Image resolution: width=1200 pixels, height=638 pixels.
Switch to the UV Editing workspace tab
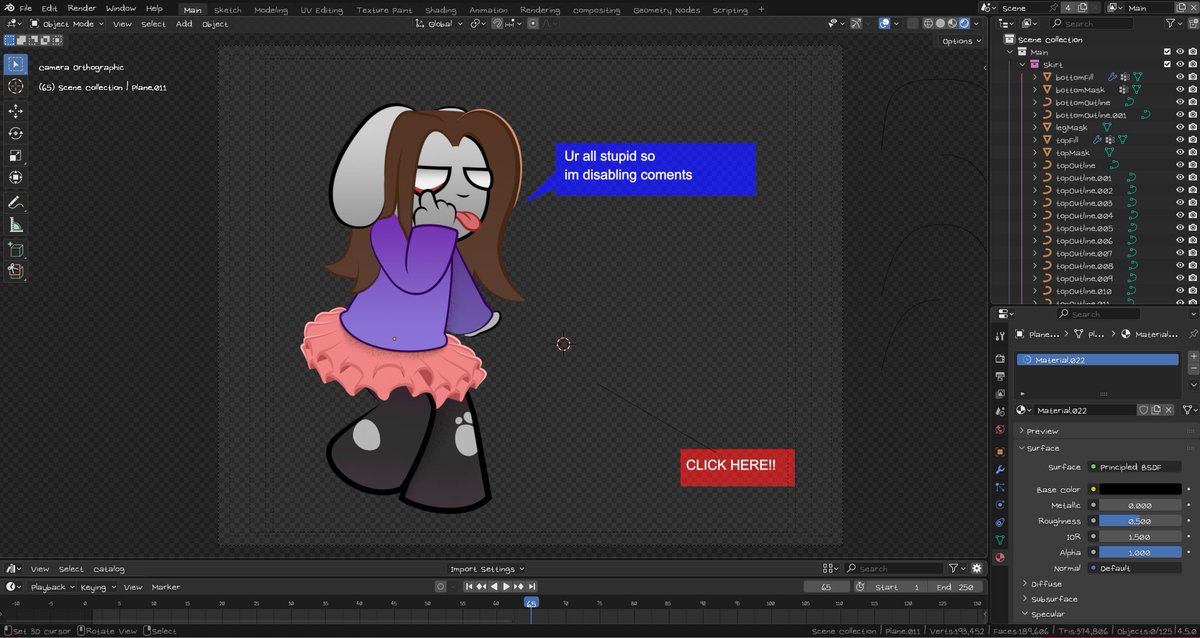(x=321, y=10)
